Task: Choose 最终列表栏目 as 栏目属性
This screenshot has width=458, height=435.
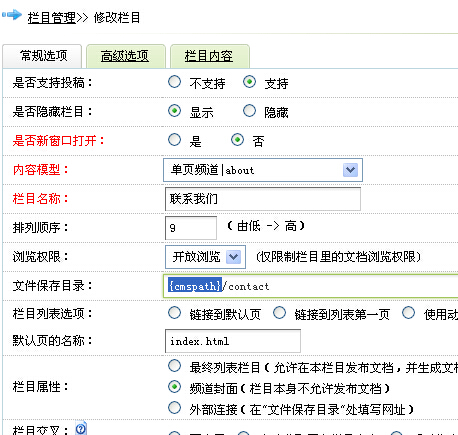Action: 174,366
